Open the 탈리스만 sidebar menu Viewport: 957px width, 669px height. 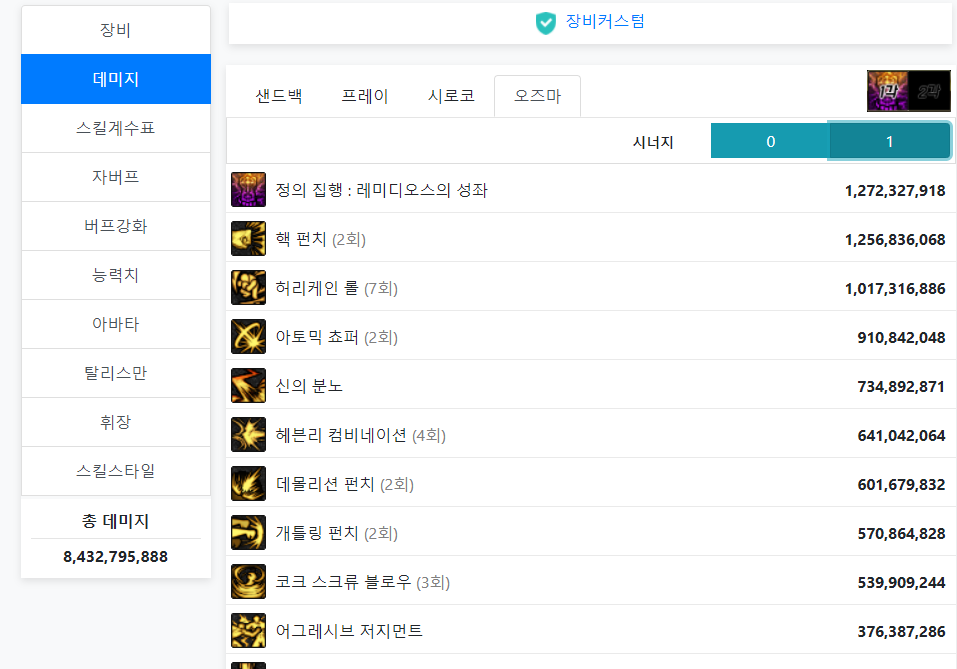[116, 373]
